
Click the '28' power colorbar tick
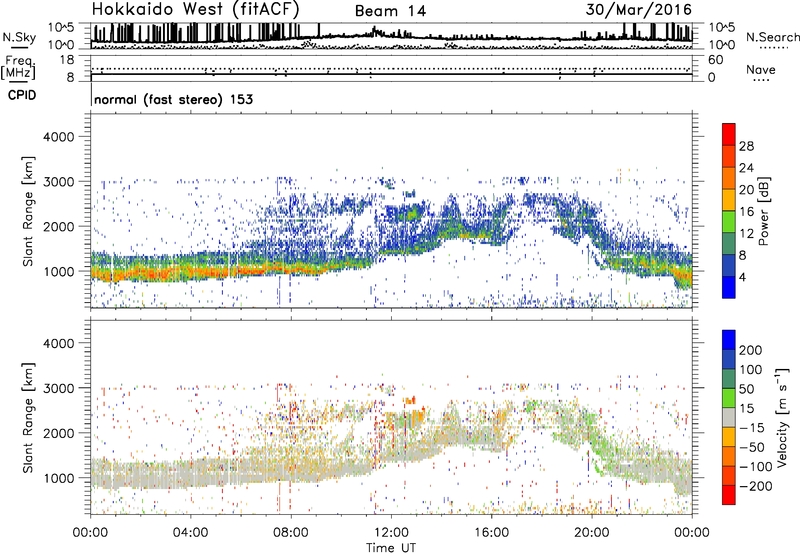[746, 146]
